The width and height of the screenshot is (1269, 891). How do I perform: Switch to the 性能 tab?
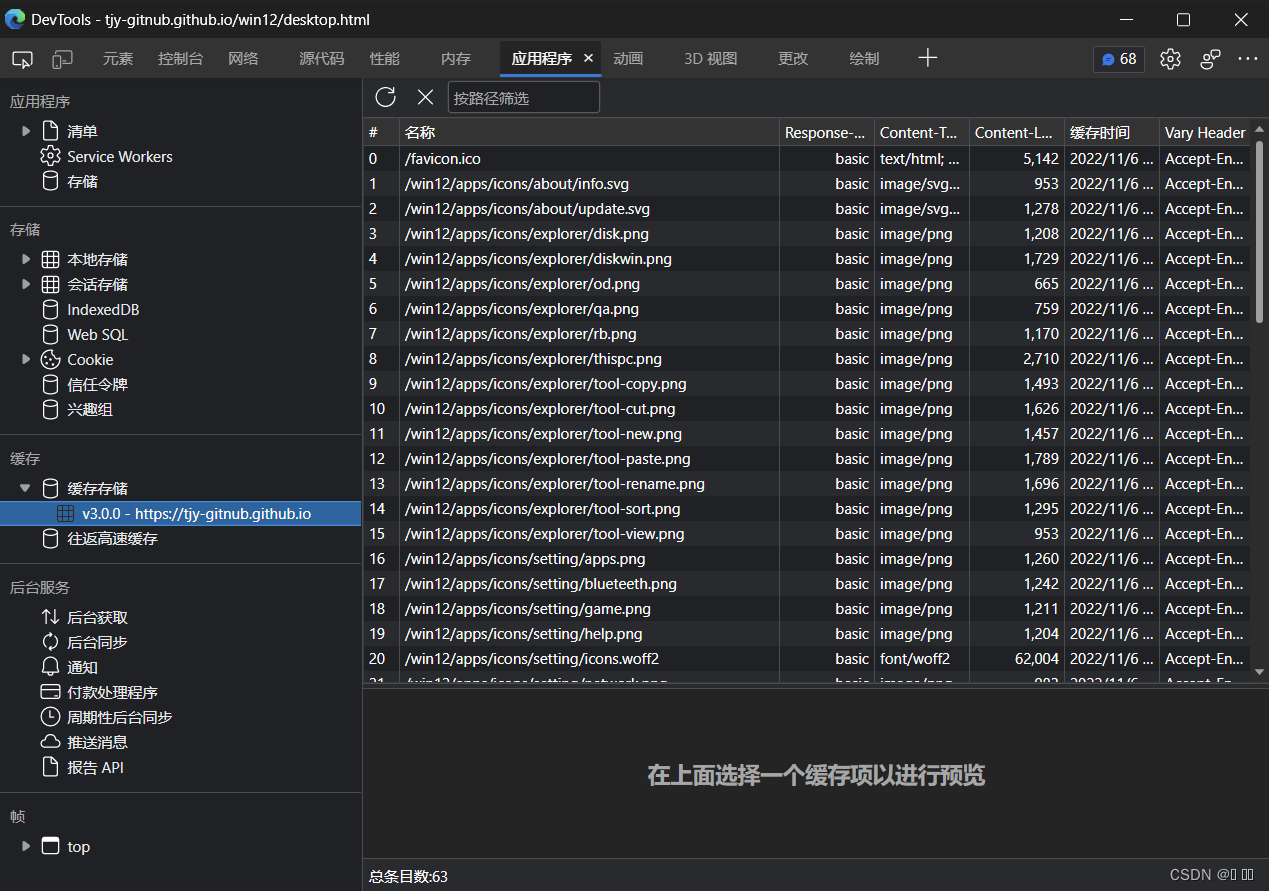pyautogui.click(x=385, y=59)
